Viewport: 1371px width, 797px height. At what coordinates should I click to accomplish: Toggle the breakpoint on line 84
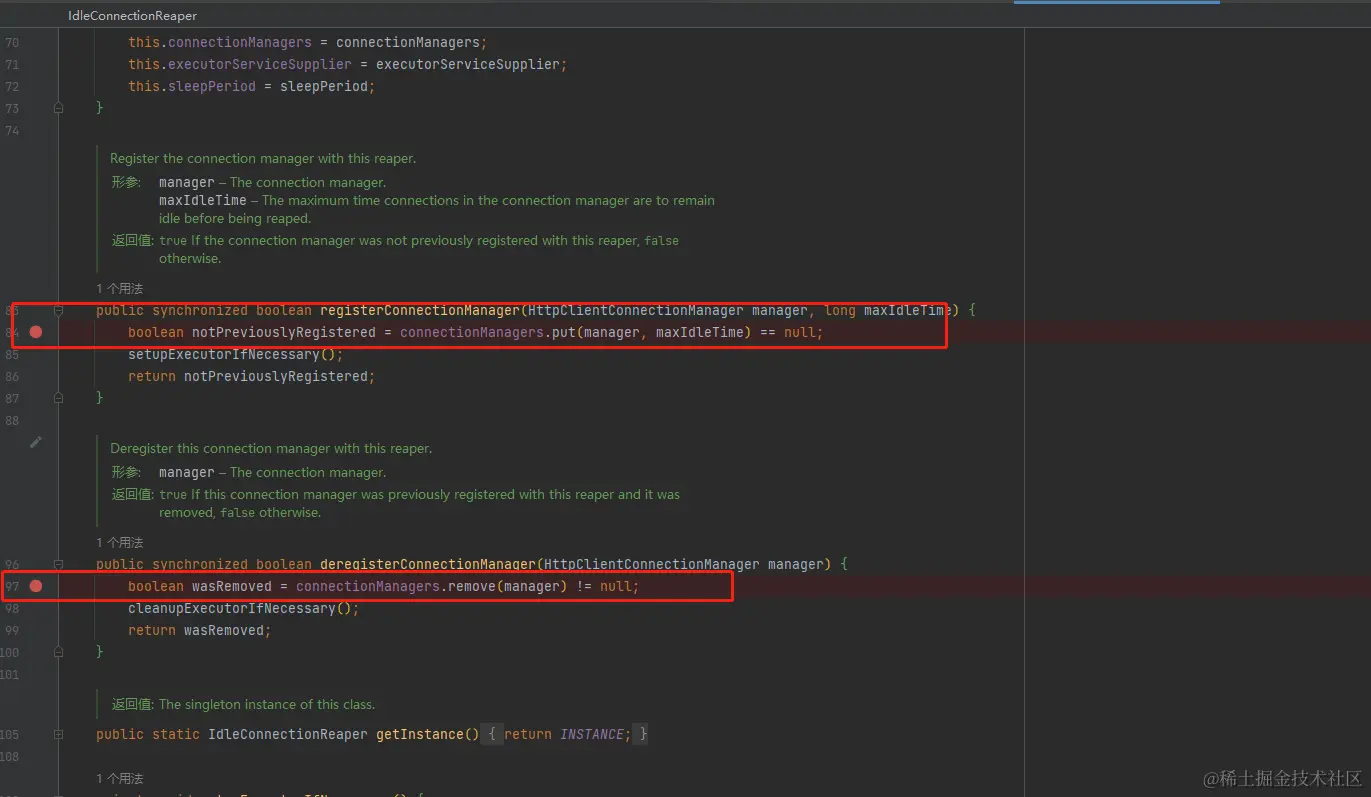click(36, 332)
